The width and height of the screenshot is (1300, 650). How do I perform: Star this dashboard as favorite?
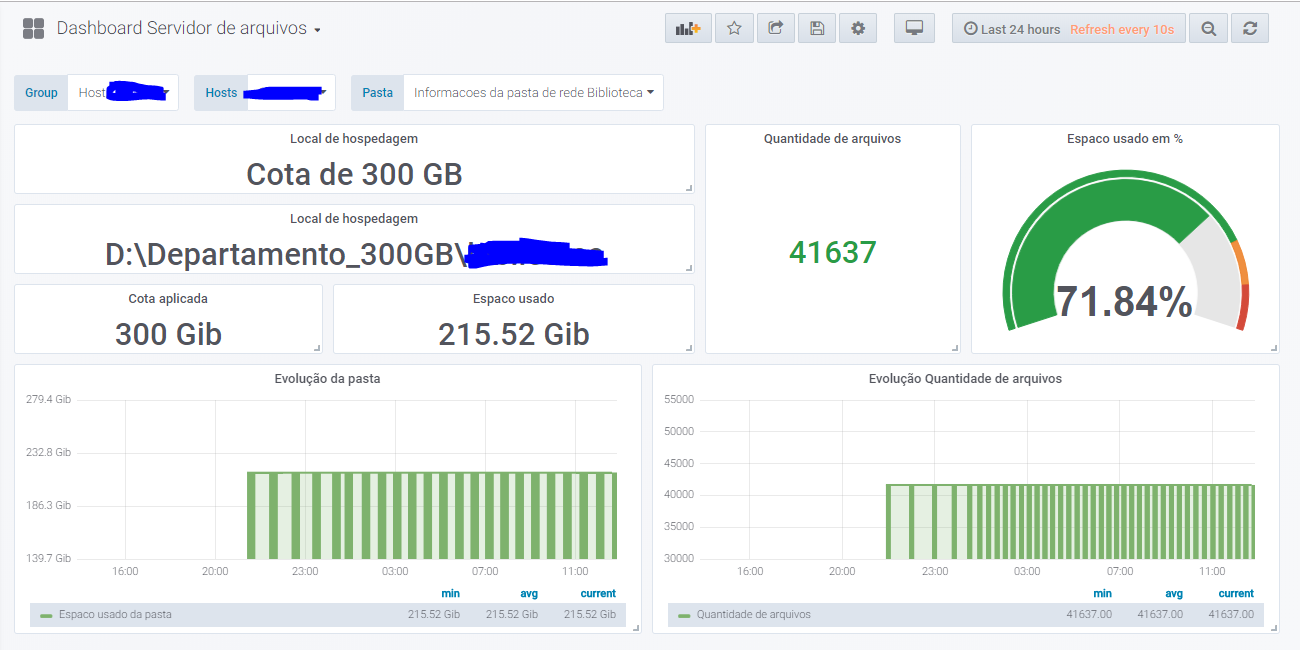(734, 28)
